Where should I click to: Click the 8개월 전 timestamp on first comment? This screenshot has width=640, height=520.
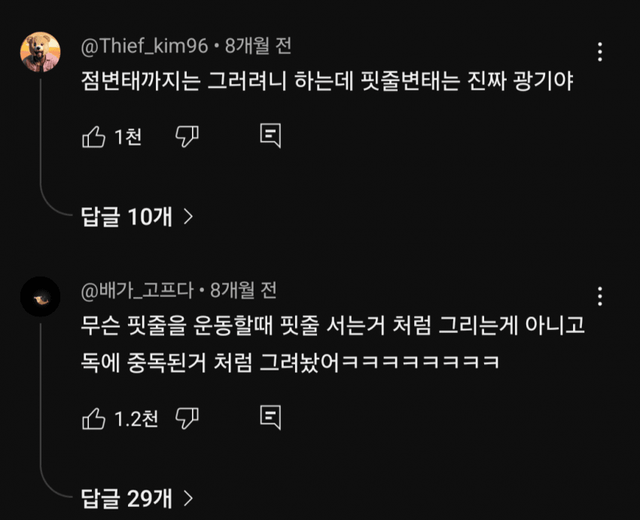coord(258,46)
